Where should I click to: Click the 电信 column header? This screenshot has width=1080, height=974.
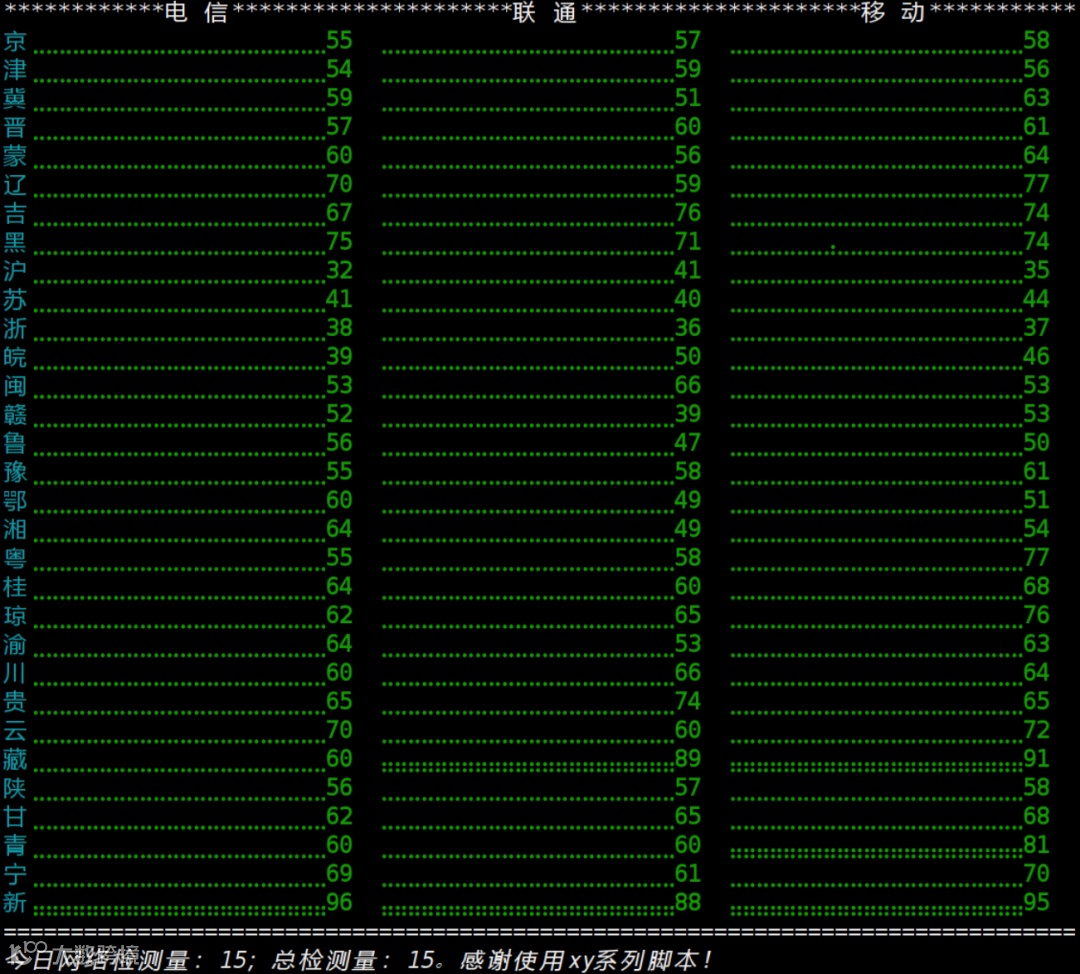(x=196, y=12)
